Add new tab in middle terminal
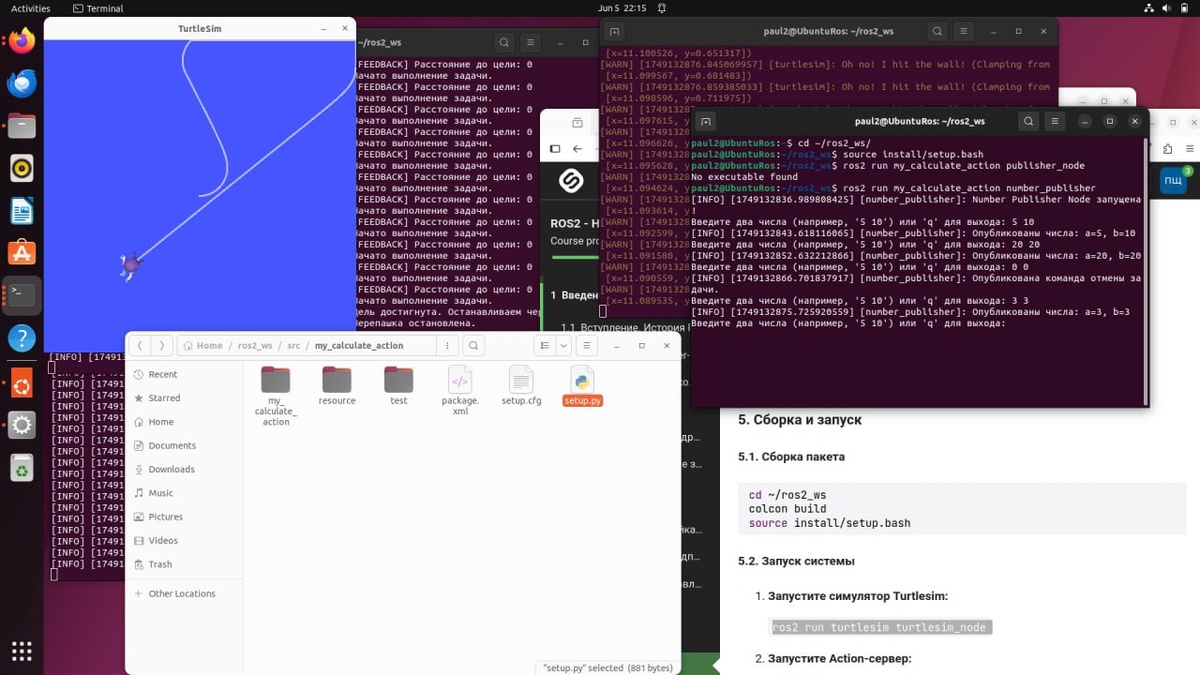This screenshot has height=675, width=1200. point(614,31)
